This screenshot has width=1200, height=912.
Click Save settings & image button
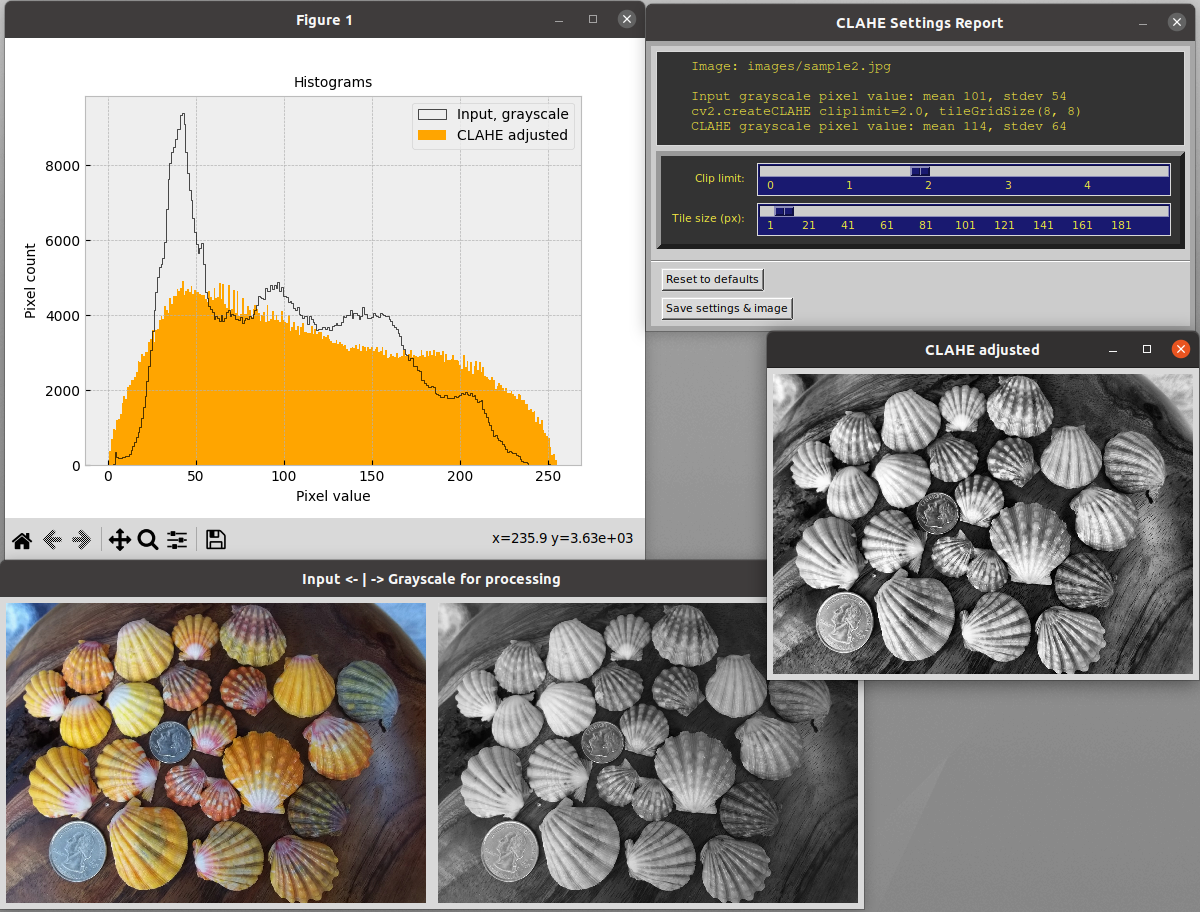click(727, 308)
